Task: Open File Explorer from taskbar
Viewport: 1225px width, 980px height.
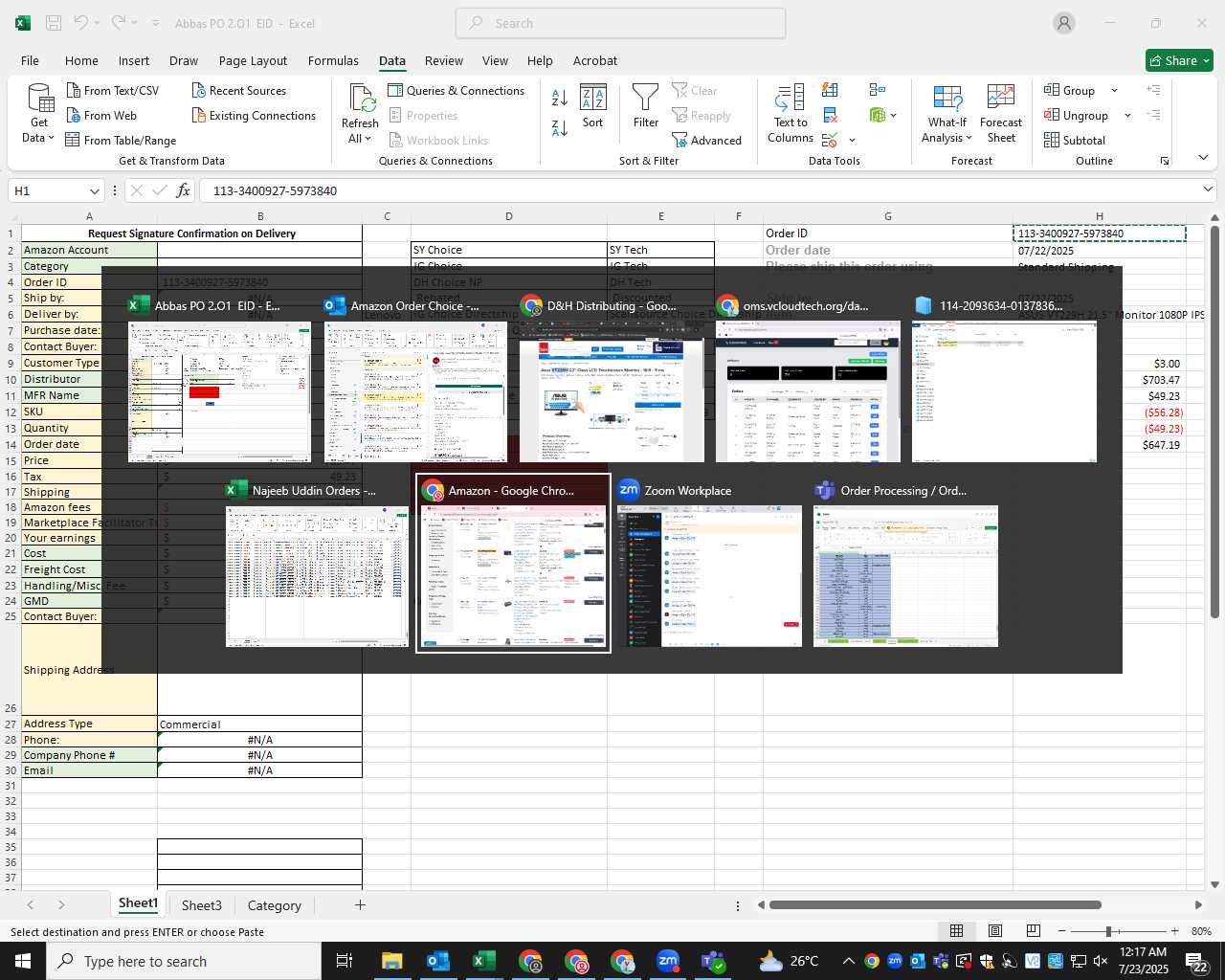Action: (x=391, y=961)
